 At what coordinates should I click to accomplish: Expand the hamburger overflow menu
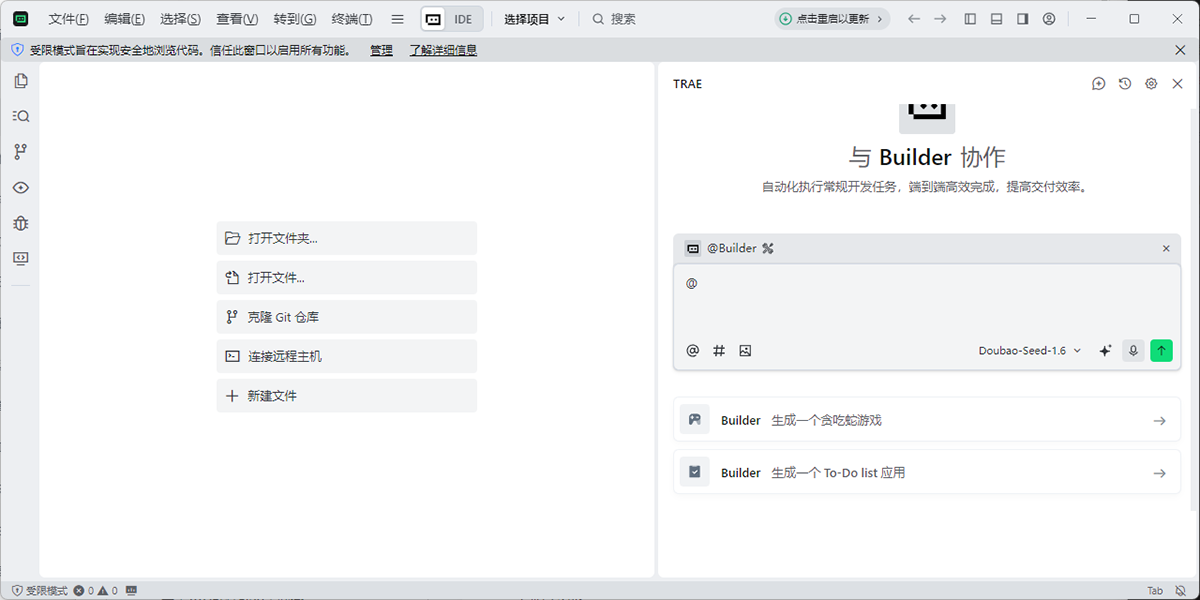tap(397, 19)
